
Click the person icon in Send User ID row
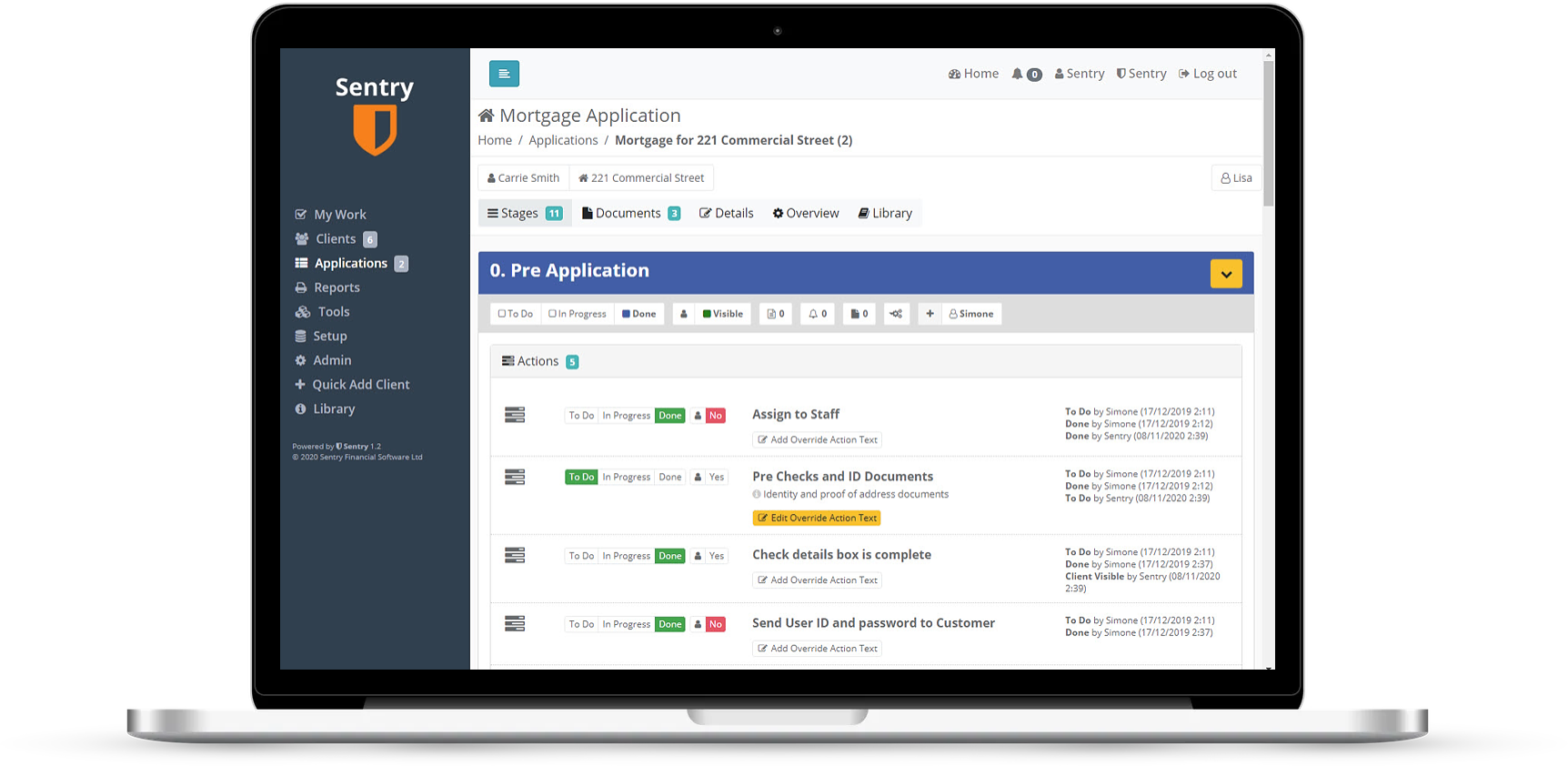point(698,624)
